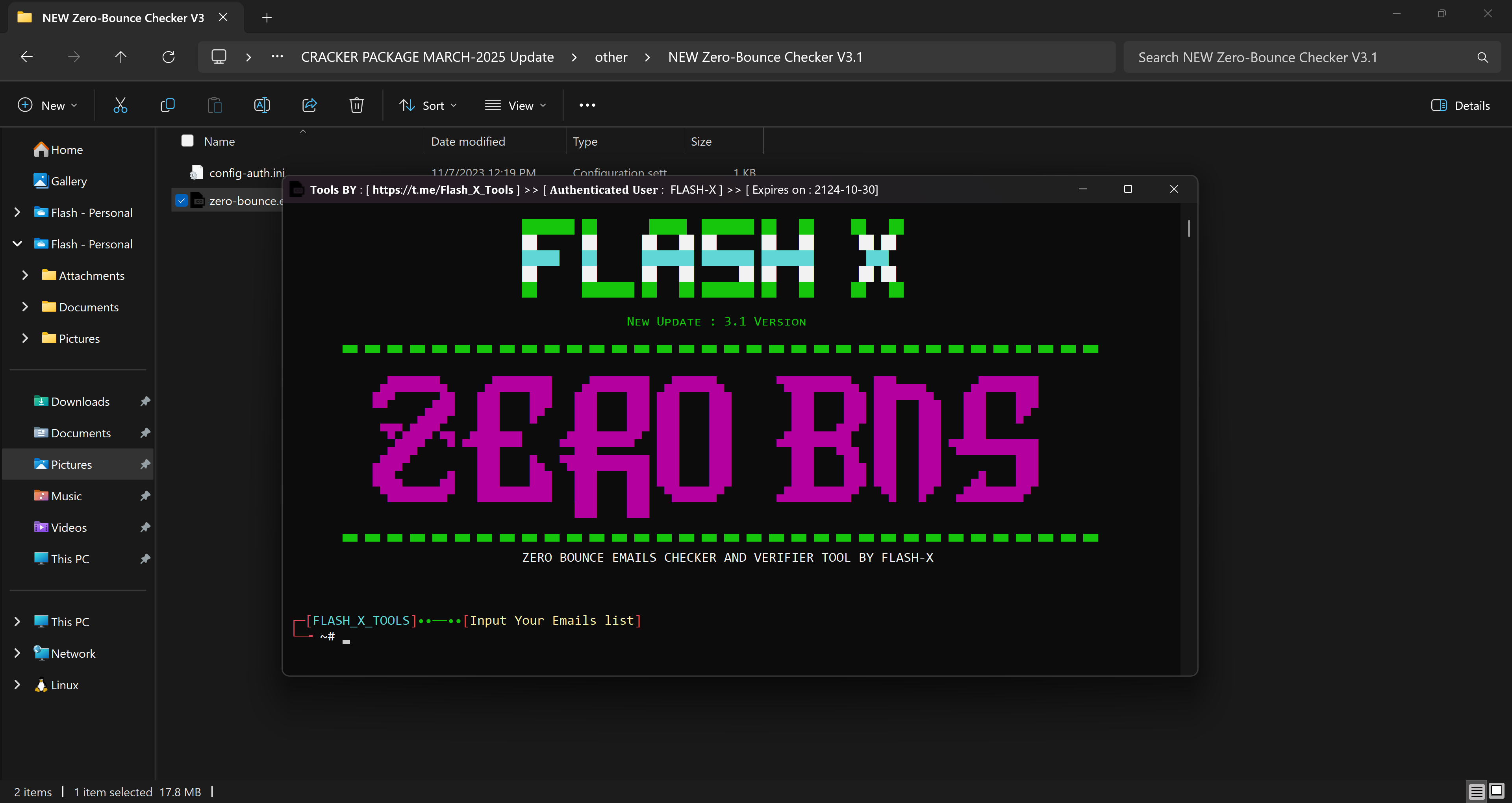This screenshot has height=803, width=1512.
Task: Add a new Explorer tab
Action: (267, 18)
